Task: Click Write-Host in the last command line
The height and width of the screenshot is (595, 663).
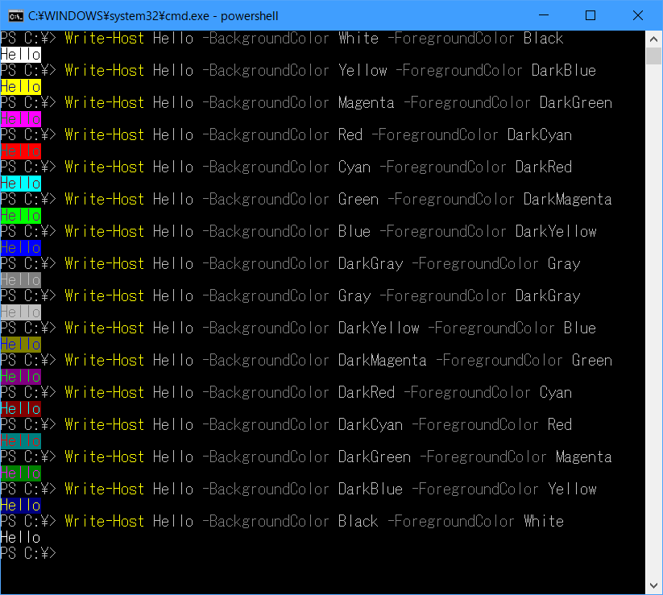Action: pos(104,521)
